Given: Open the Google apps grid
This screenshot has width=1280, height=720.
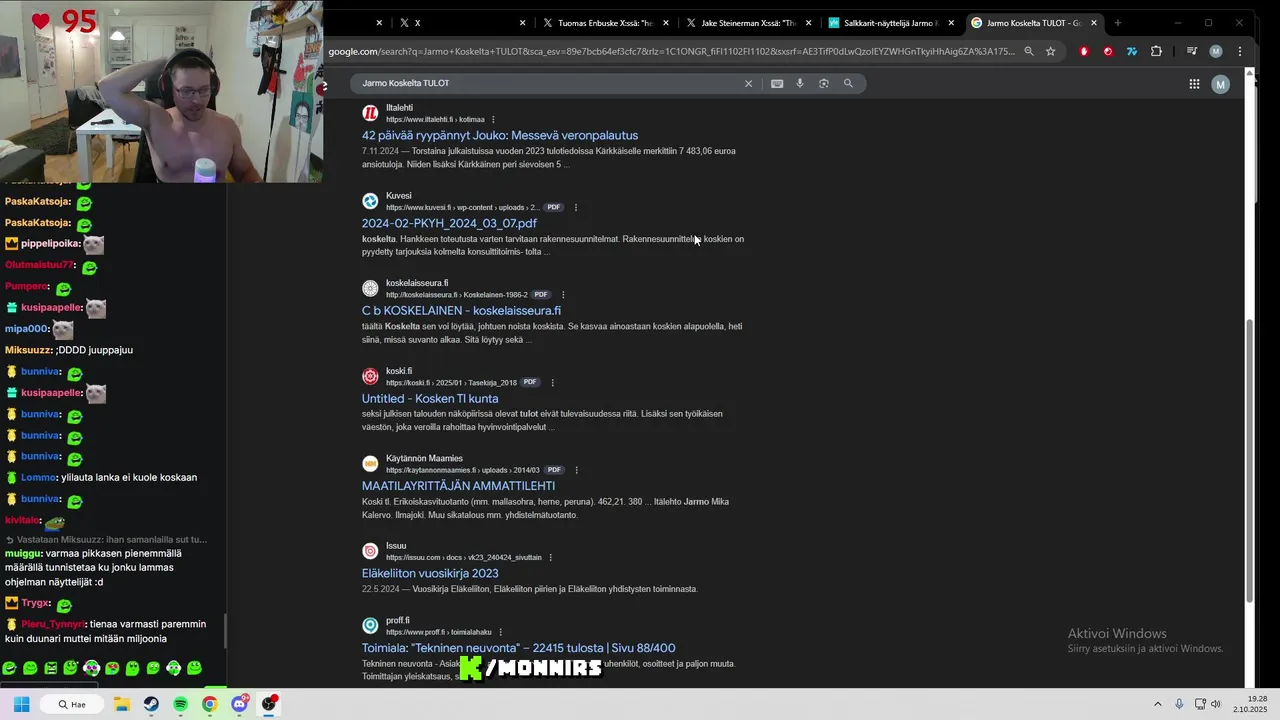Looking at the screenshot, I should [x=1194, y=84].
